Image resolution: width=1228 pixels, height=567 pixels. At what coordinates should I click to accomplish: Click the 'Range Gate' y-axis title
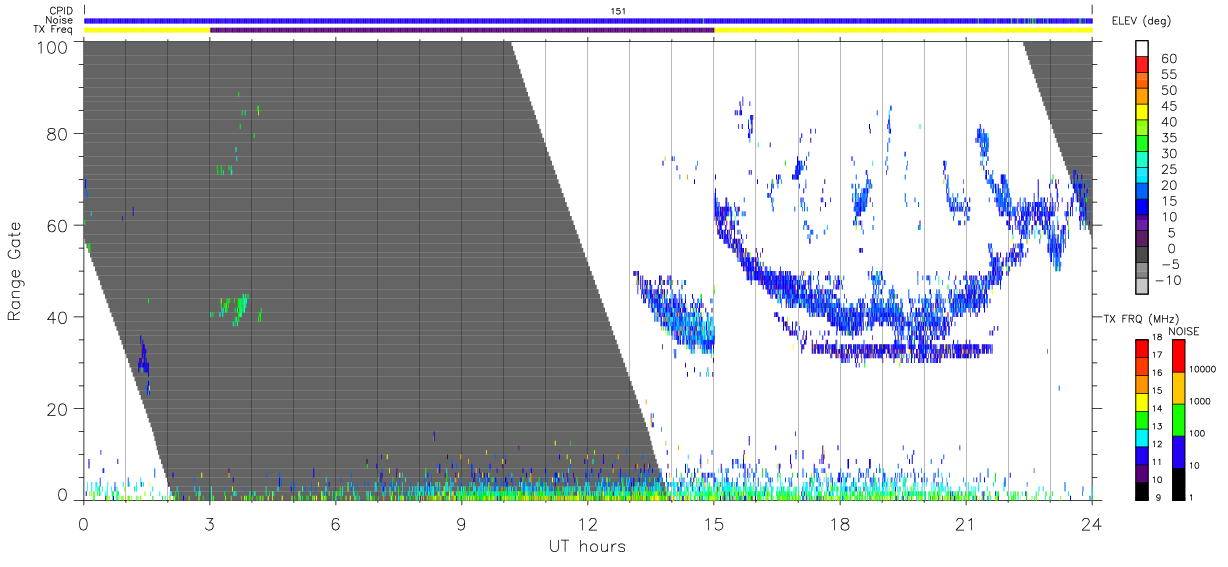point(15,273)
